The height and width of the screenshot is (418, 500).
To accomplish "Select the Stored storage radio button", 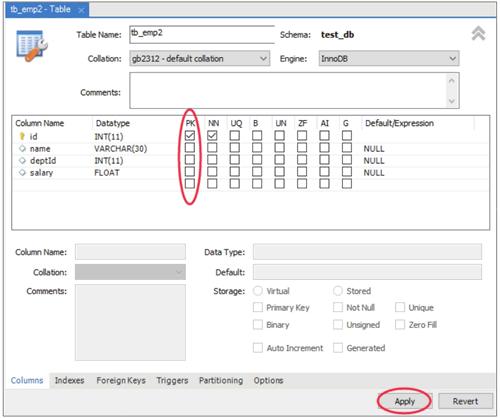I will coord(338,291).
